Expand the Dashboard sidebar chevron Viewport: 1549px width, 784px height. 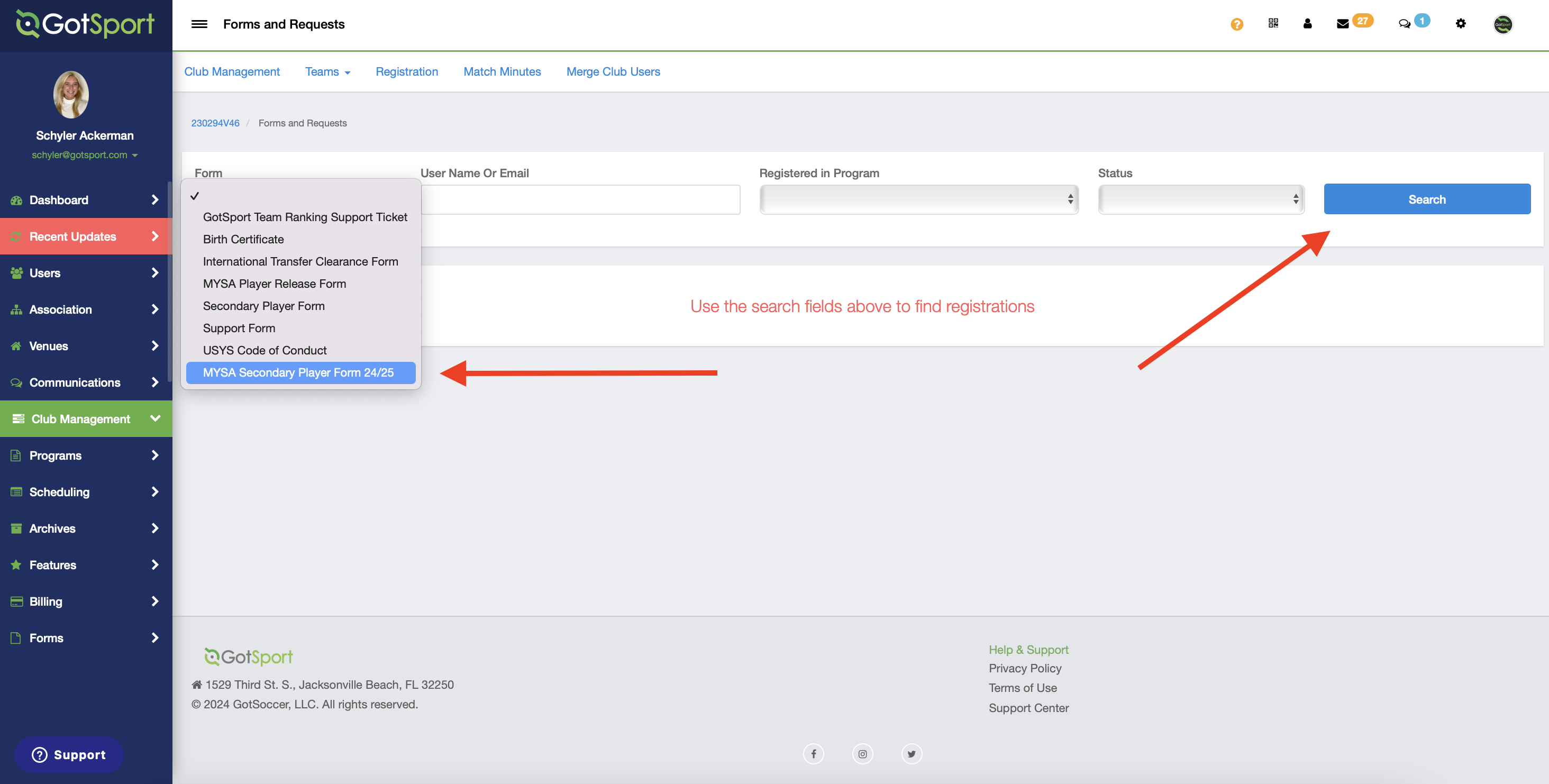point(155,199)
